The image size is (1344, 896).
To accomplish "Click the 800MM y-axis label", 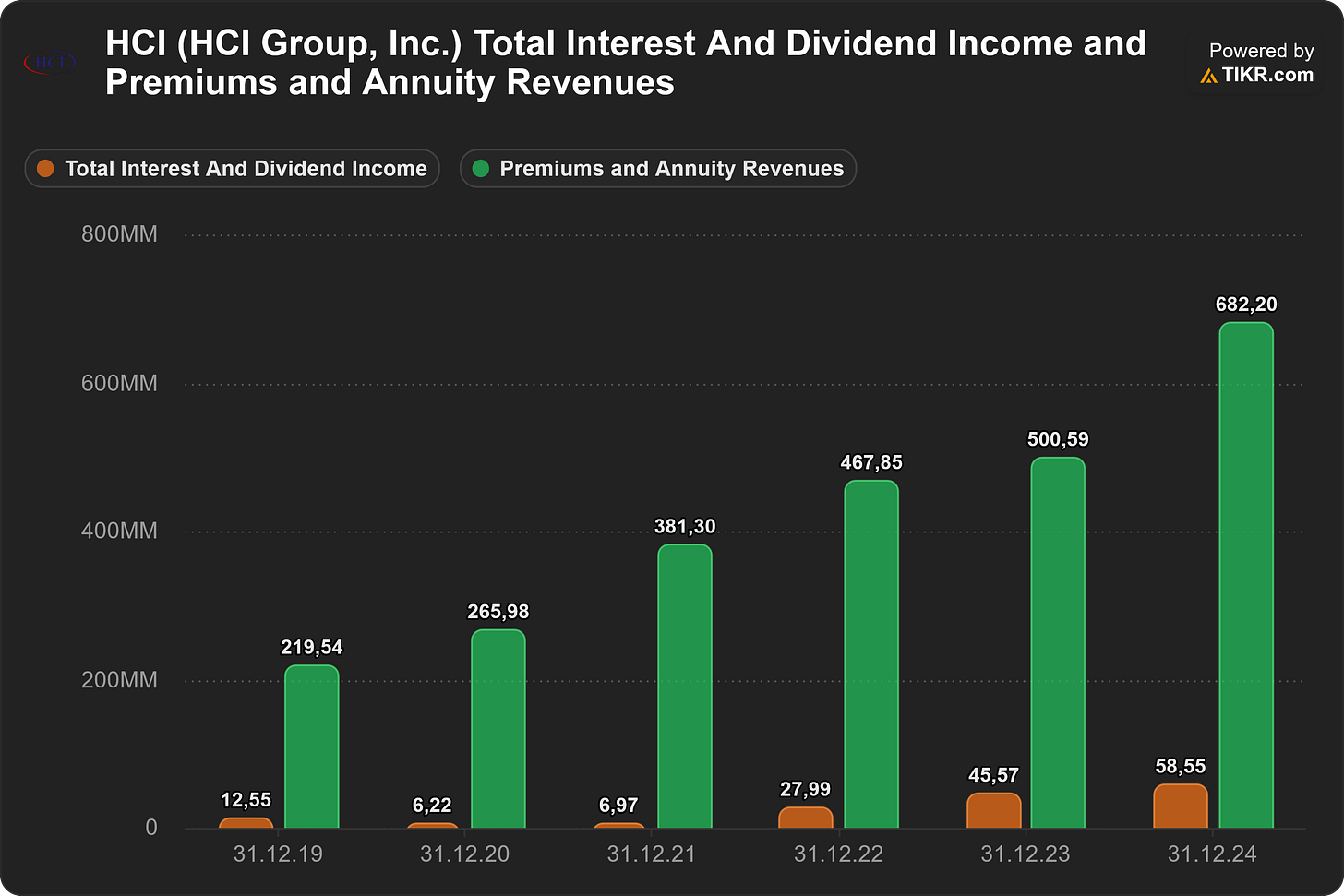I will pos(119,234).
